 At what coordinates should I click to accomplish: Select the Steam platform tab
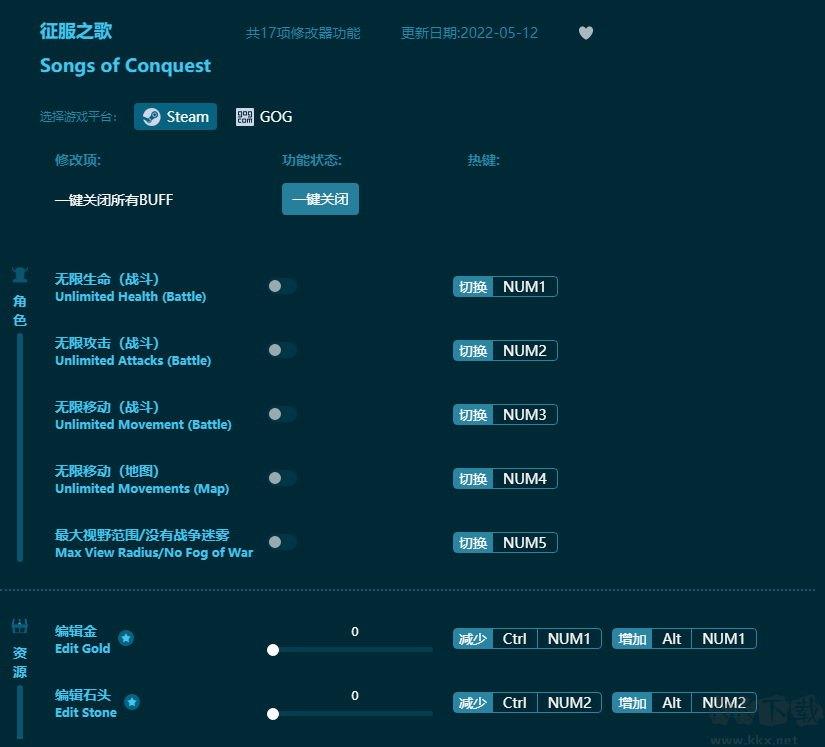[x=175, y=117]
